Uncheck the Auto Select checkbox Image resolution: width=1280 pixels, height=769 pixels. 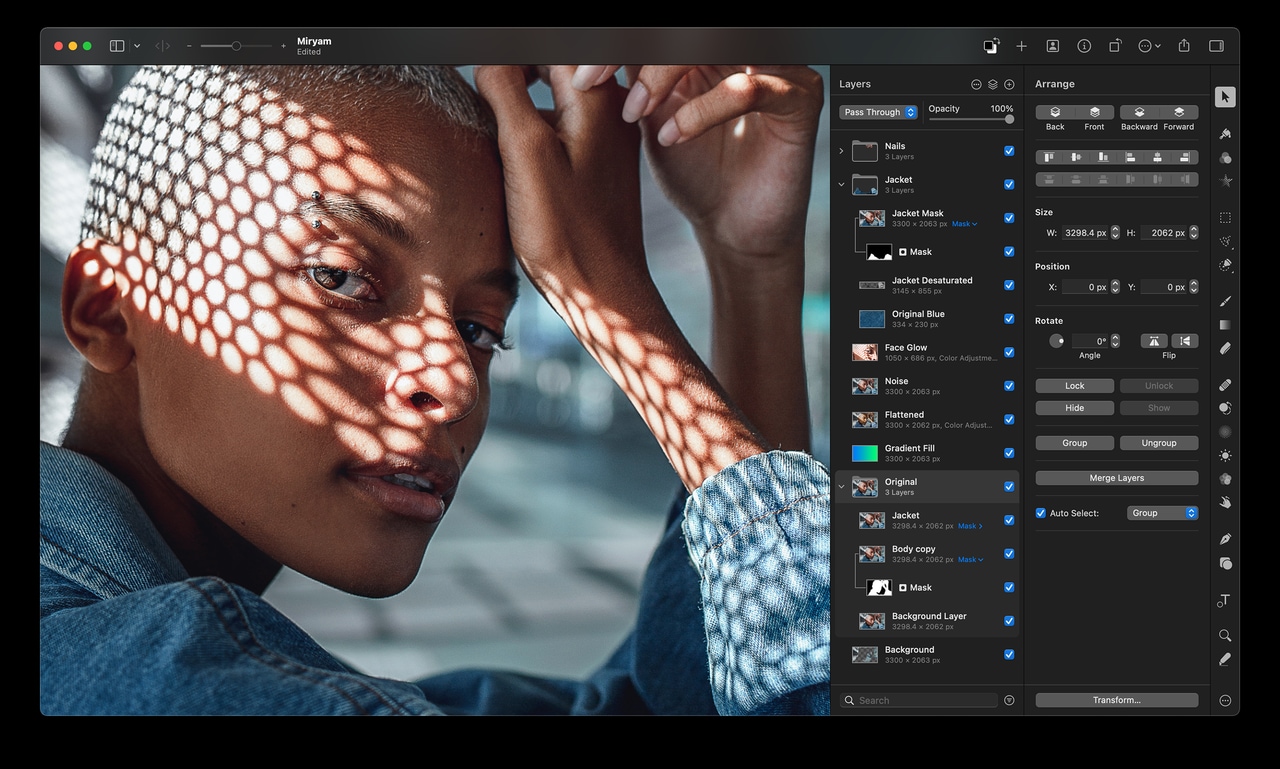[x=1041, y=513]
